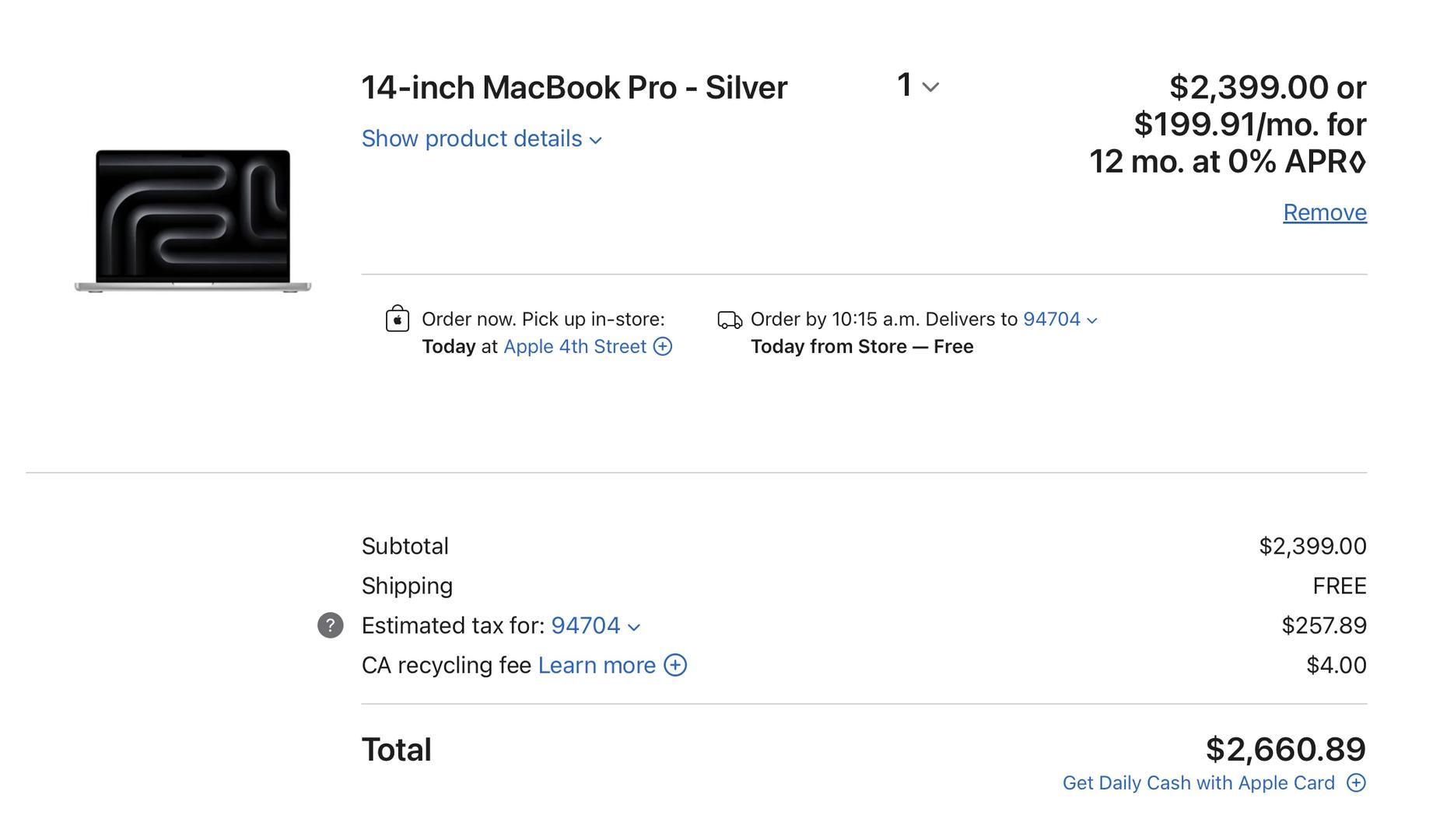Click chevron beside estimated tax ZIP code
This screenshot has width=1433, height=840.
click(x=634, y=627)
